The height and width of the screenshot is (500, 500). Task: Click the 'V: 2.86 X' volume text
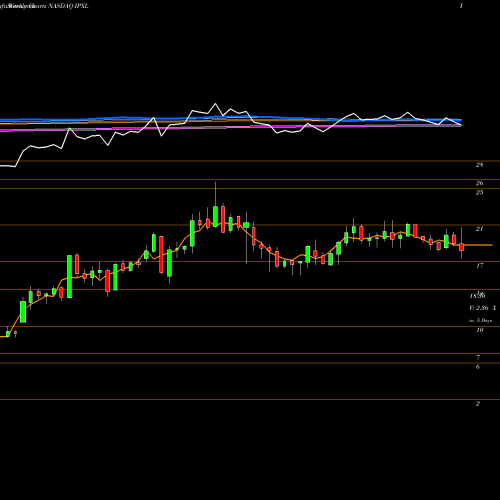tap(483, 308)
